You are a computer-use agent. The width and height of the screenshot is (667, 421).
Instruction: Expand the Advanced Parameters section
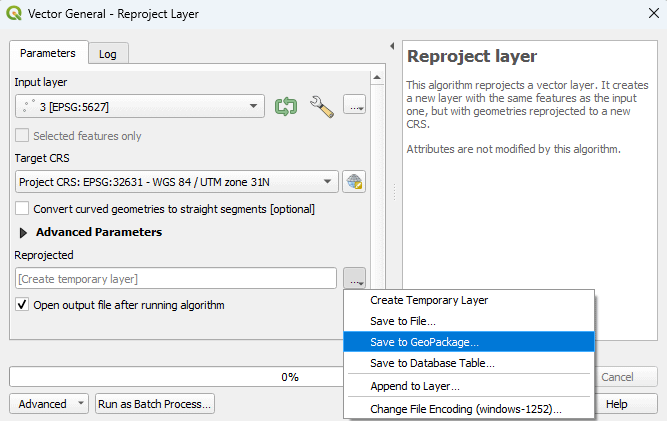click(24, 232)
